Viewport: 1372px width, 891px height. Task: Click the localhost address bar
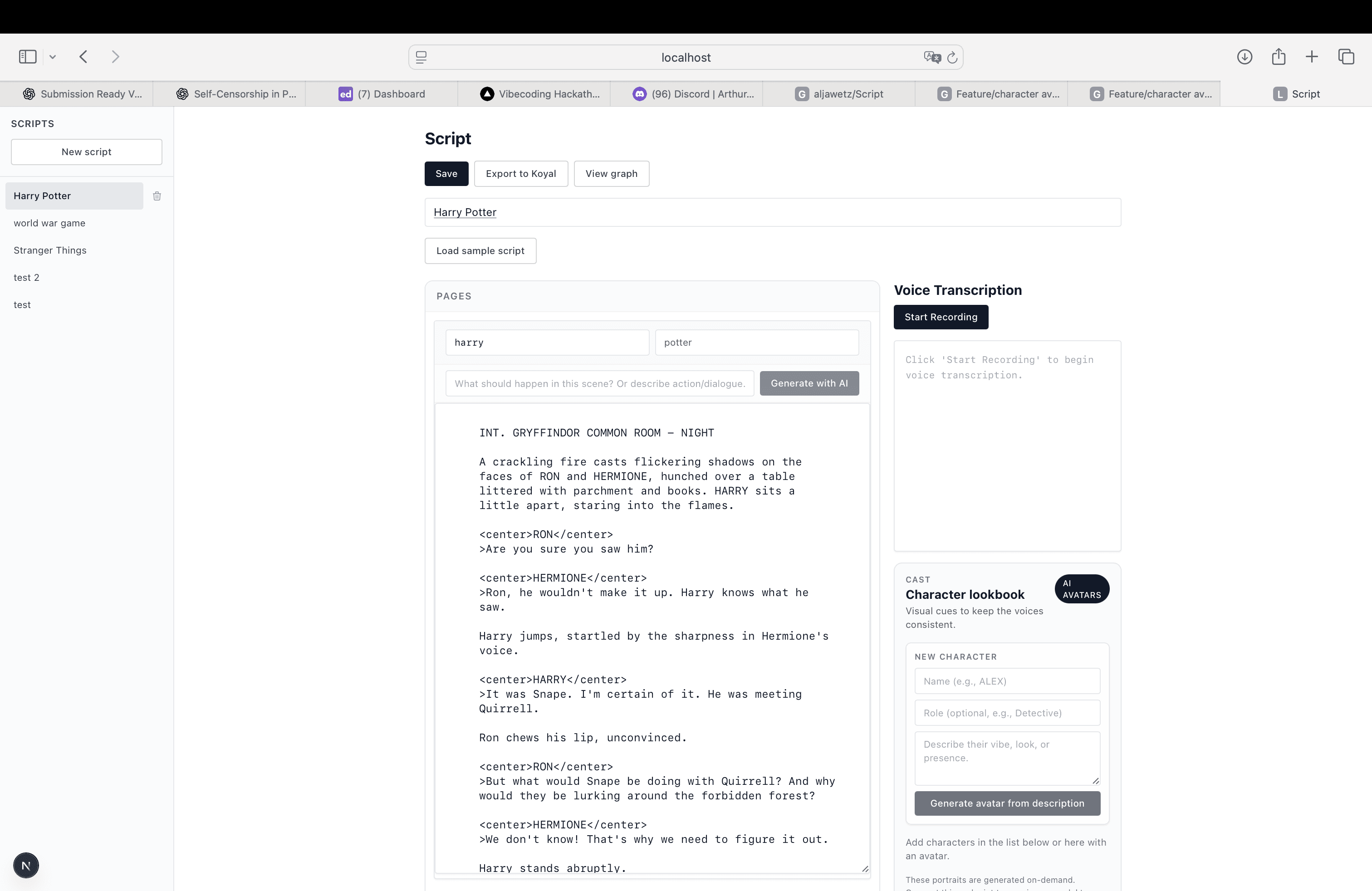pos(686,57)
